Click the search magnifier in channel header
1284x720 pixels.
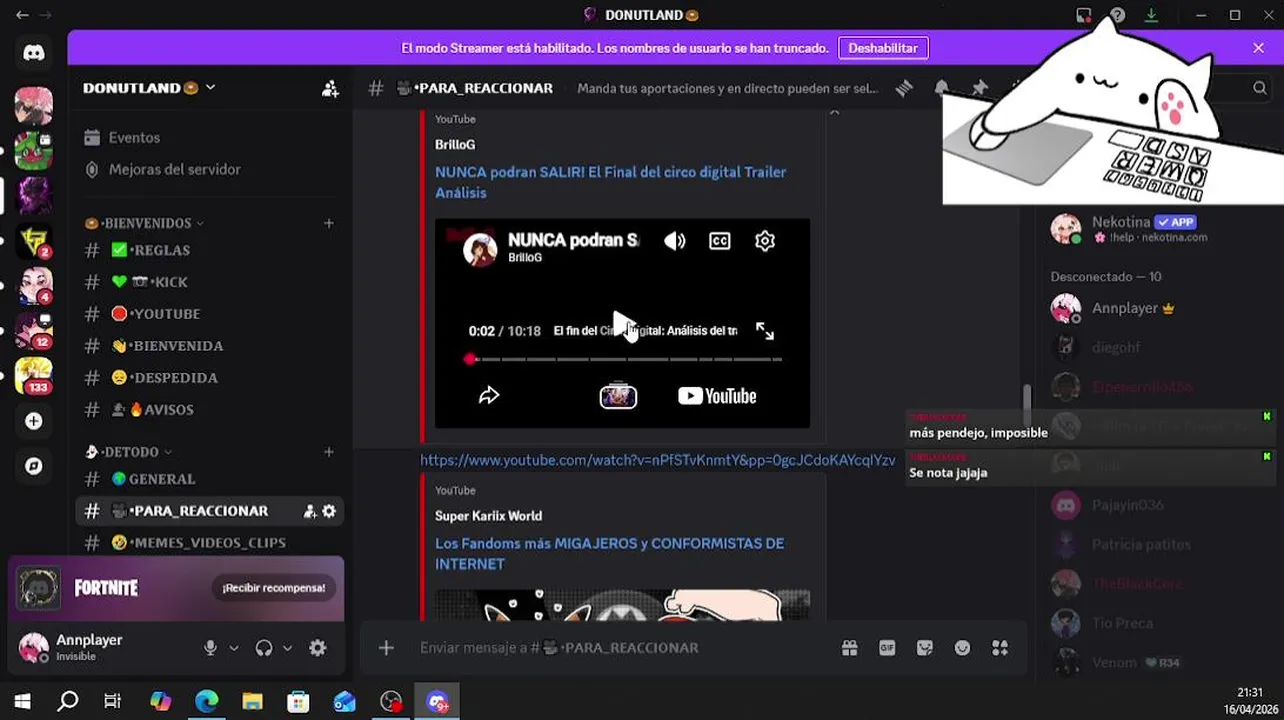tap(1260, 88)
